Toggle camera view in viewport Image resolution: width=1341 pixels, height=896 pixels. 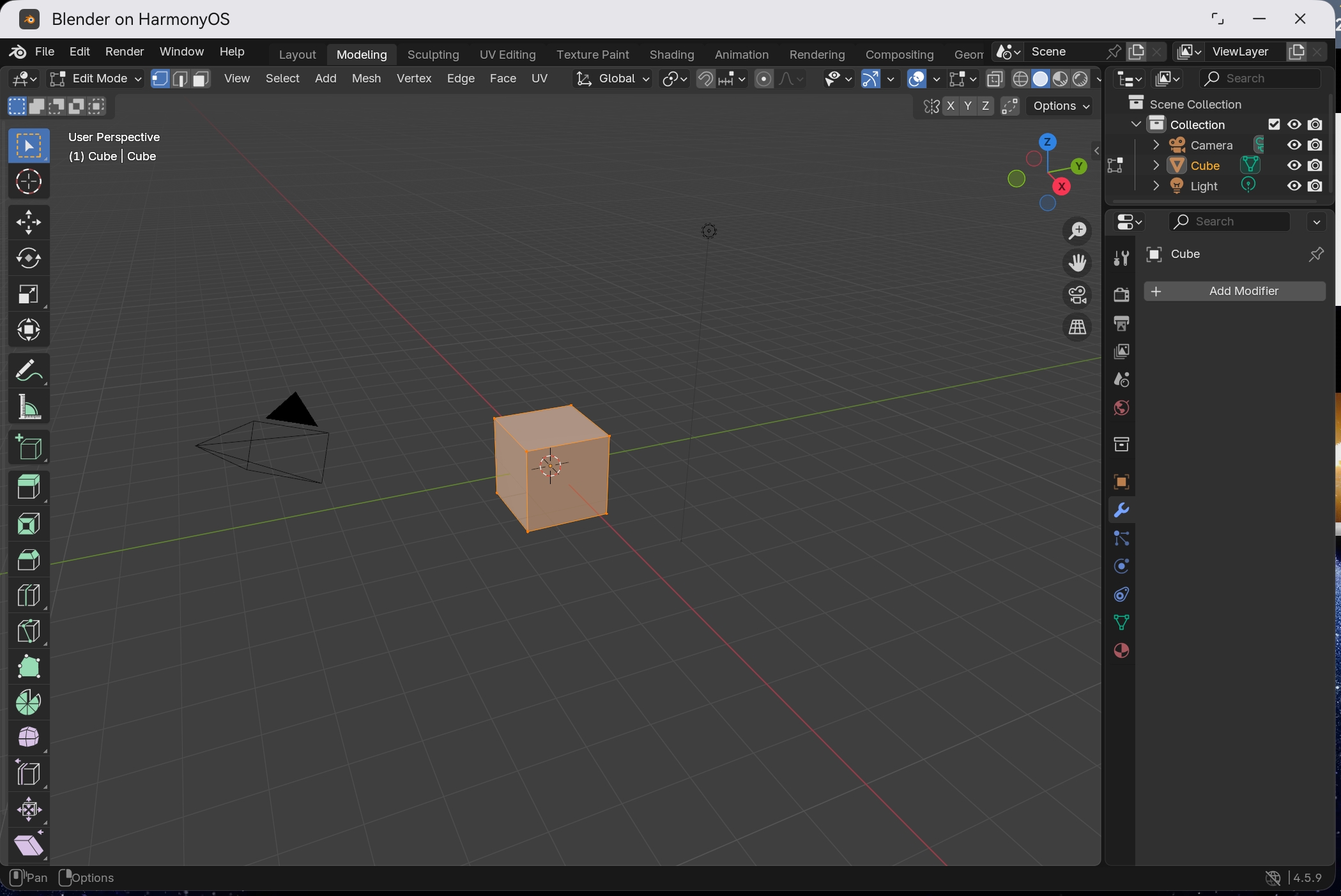pyautogui.click(x=1078, y=295)
